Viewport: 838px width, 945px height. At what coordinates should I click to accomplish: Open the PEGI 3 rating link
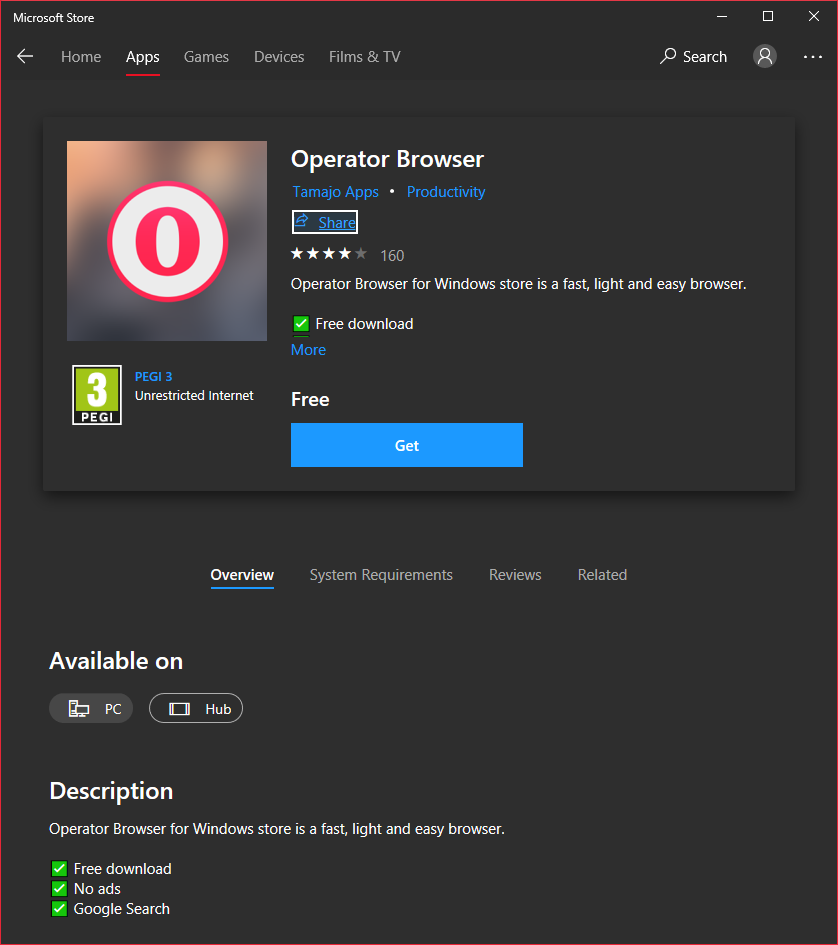tap(153, 377)
